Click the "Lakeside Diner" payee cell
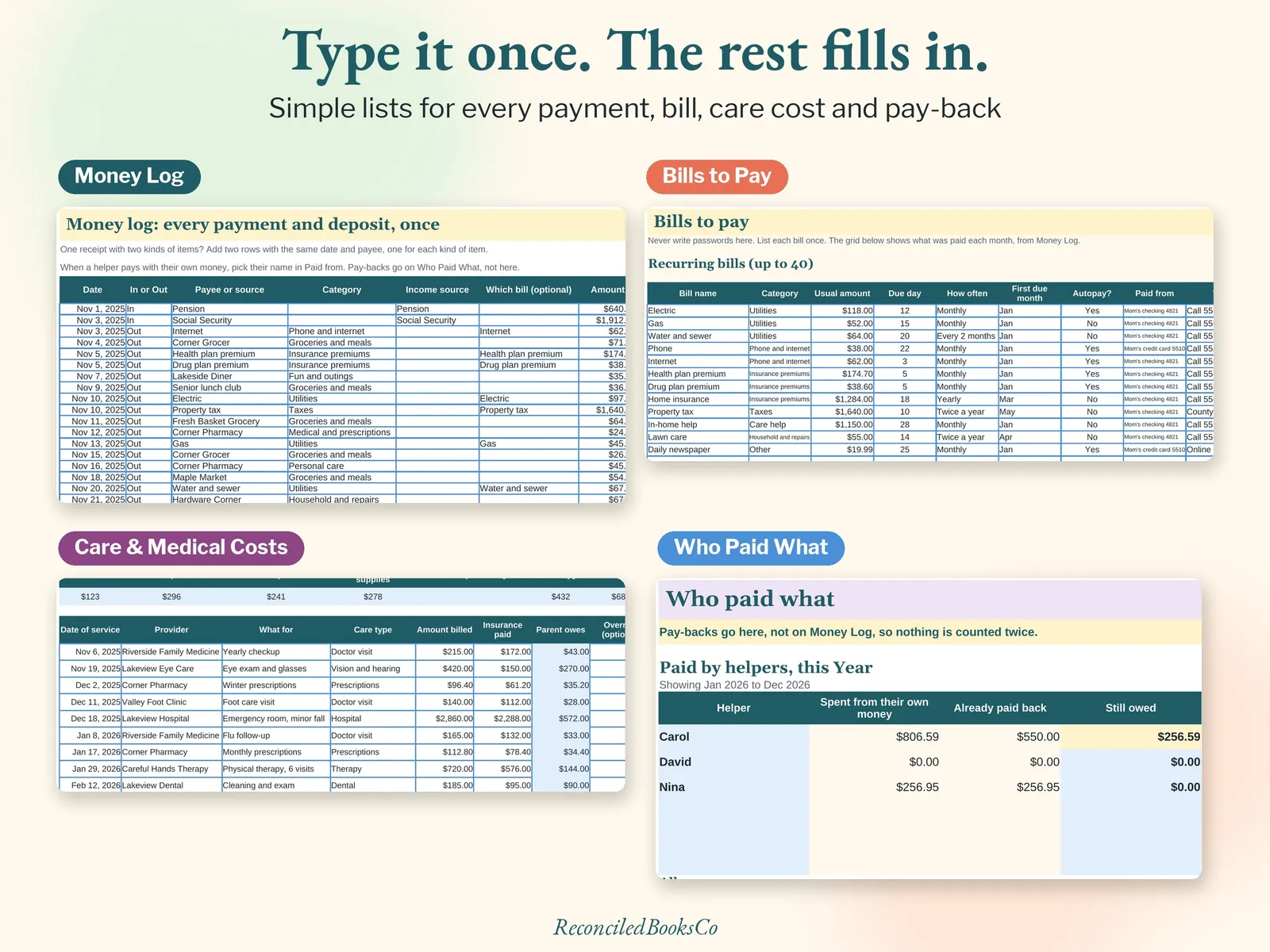The width and height of the screenshot is (1270, 952). click(x=229, y=377)
